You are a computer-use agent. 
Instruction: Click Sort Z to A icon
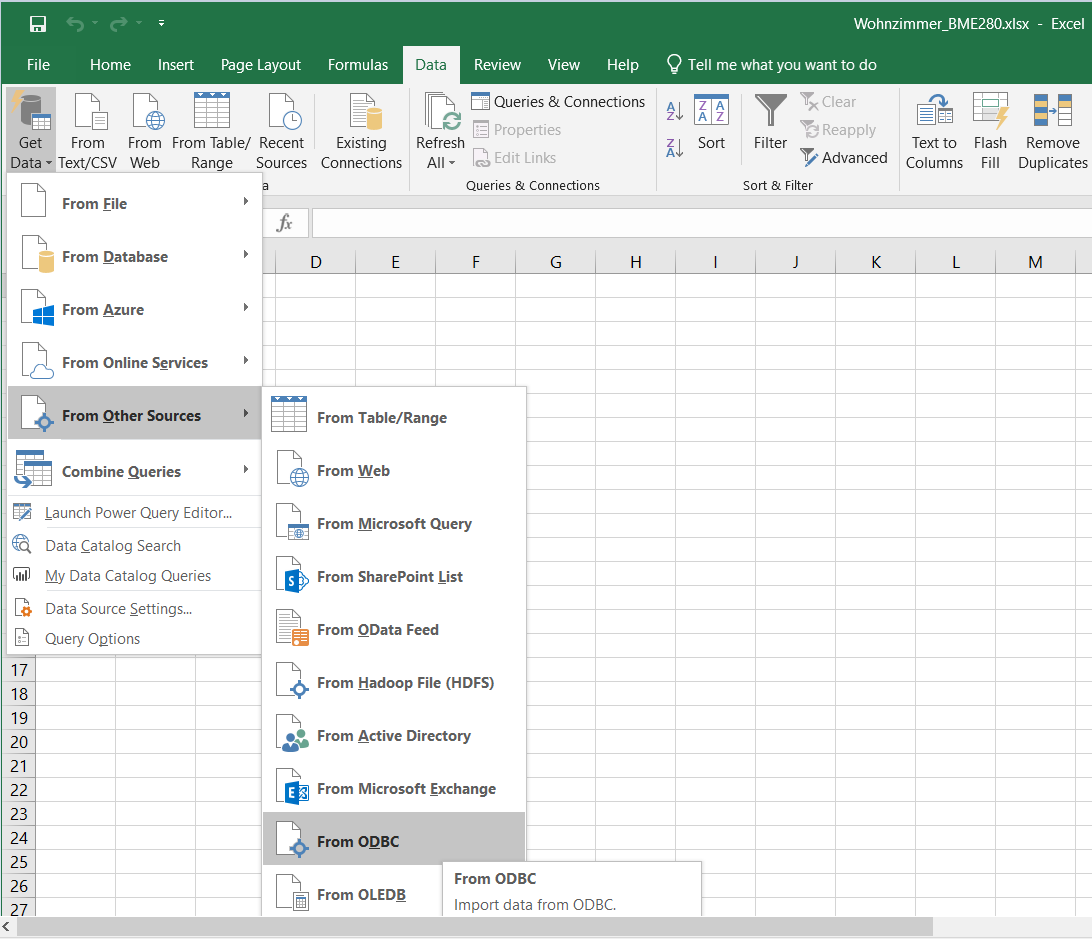pyautogui.click(x=674, y=147)
